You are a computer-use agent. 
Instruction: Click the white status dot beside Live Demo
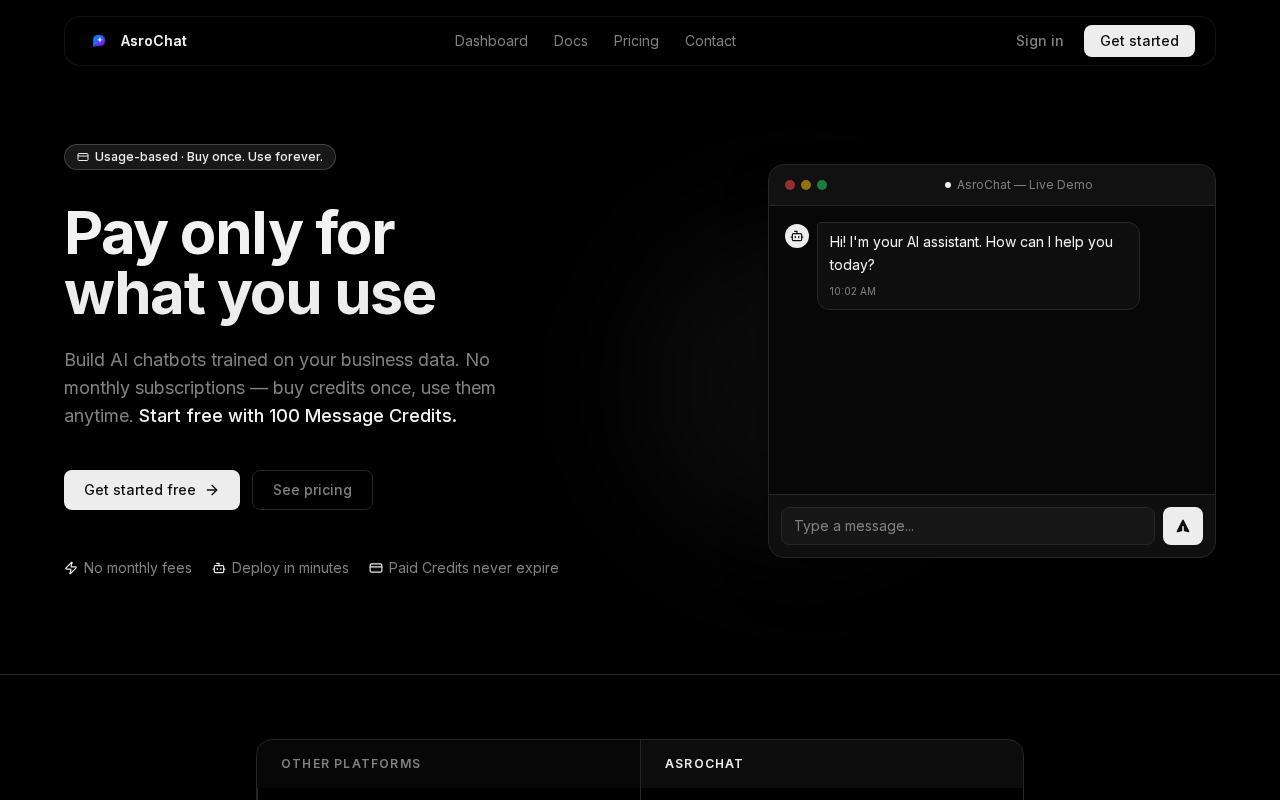(x=948, y=185)
